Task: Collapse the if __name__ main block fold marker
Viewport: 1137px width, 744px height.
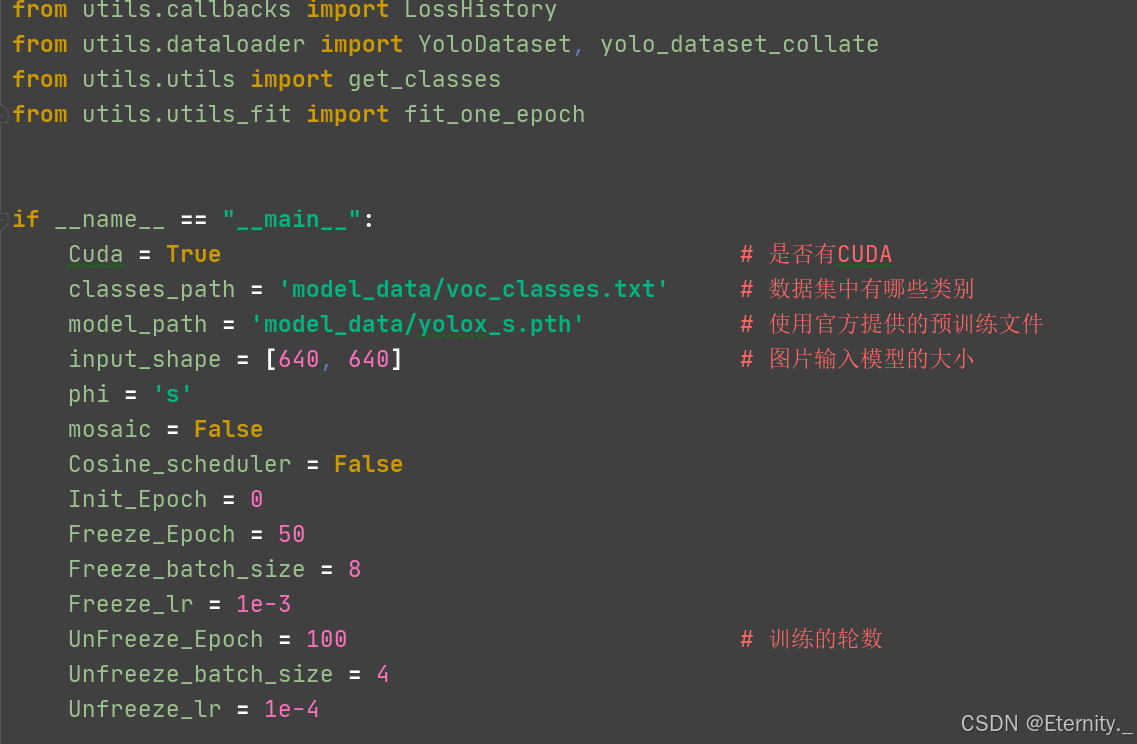Action: 4,219
